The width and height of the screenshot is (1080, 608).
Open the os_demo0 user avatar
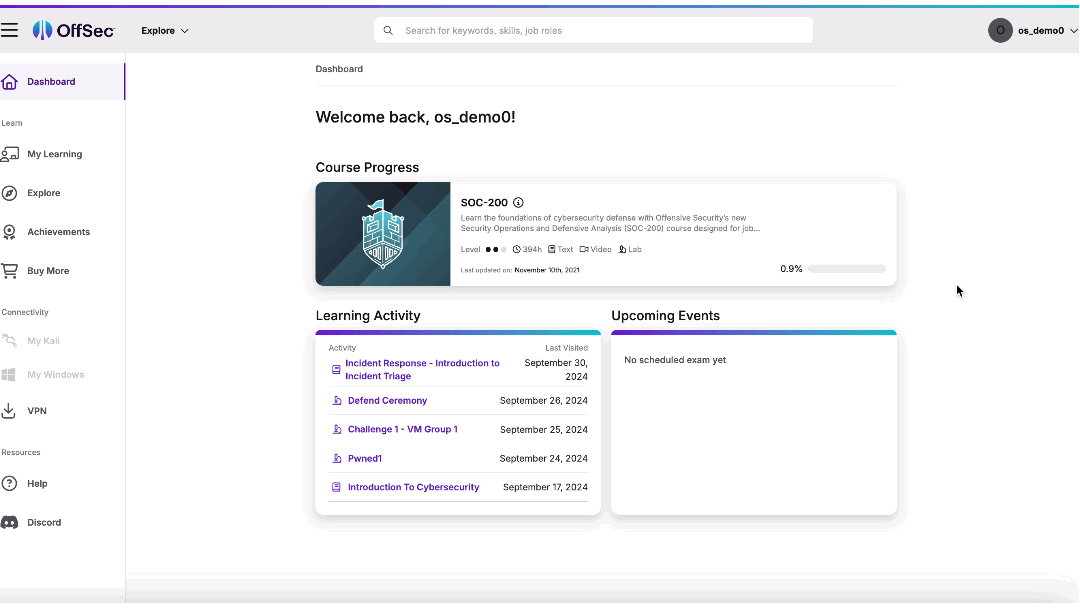1000,30
